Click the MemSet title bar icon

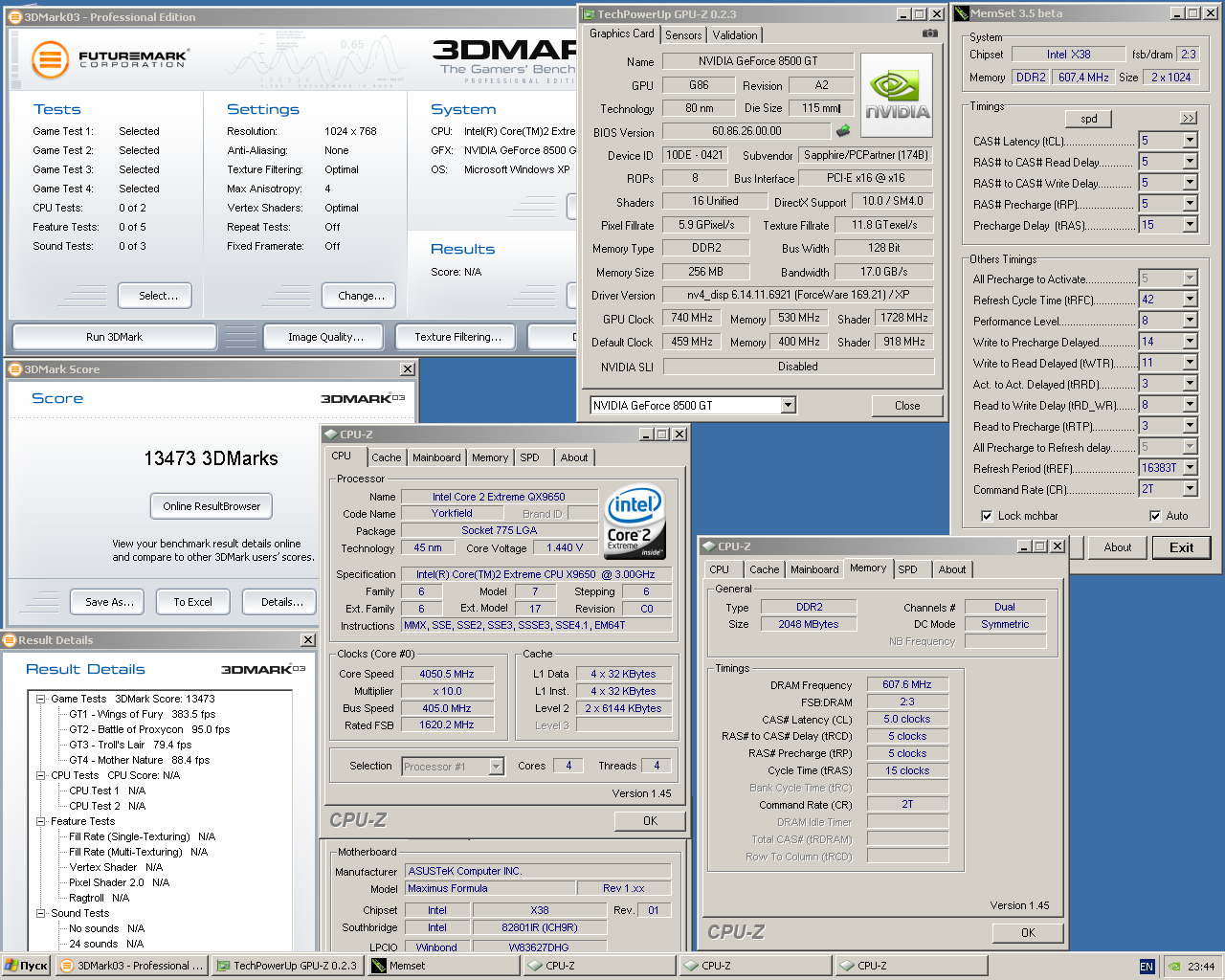coord(962,13)
